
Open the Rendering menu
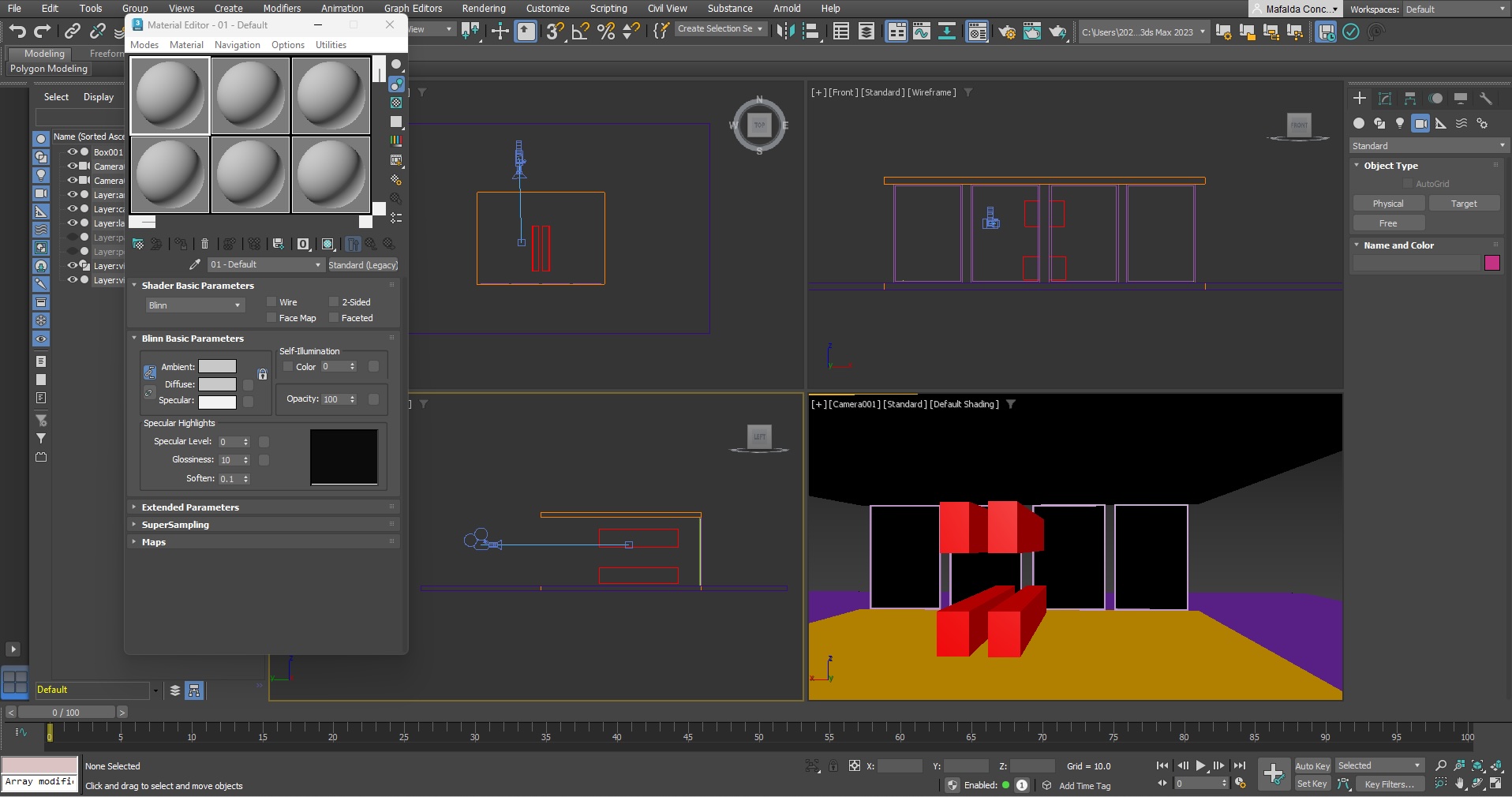[x=484, y=9]
